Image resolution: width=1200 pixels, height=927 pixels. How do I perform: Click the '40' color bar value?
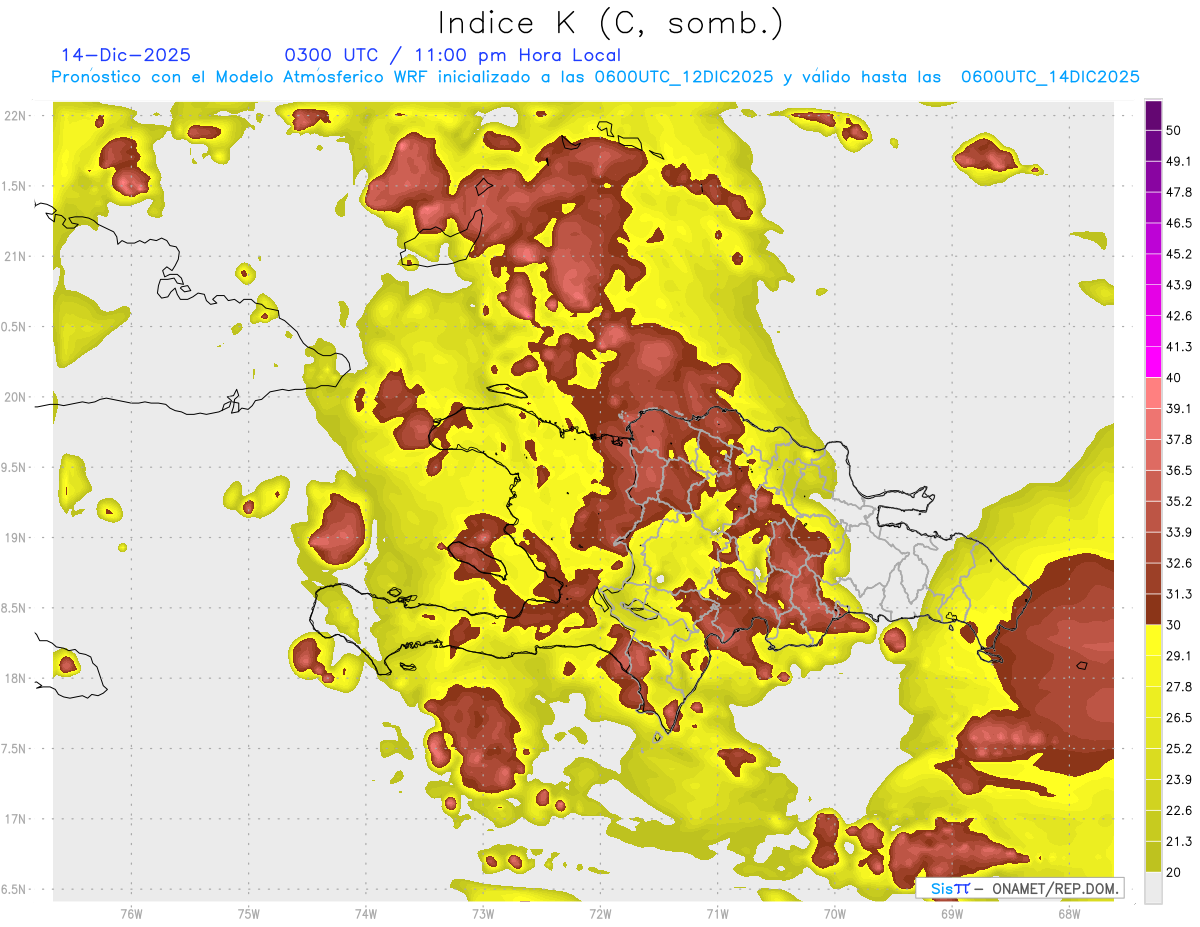(x=1175, y=378)
